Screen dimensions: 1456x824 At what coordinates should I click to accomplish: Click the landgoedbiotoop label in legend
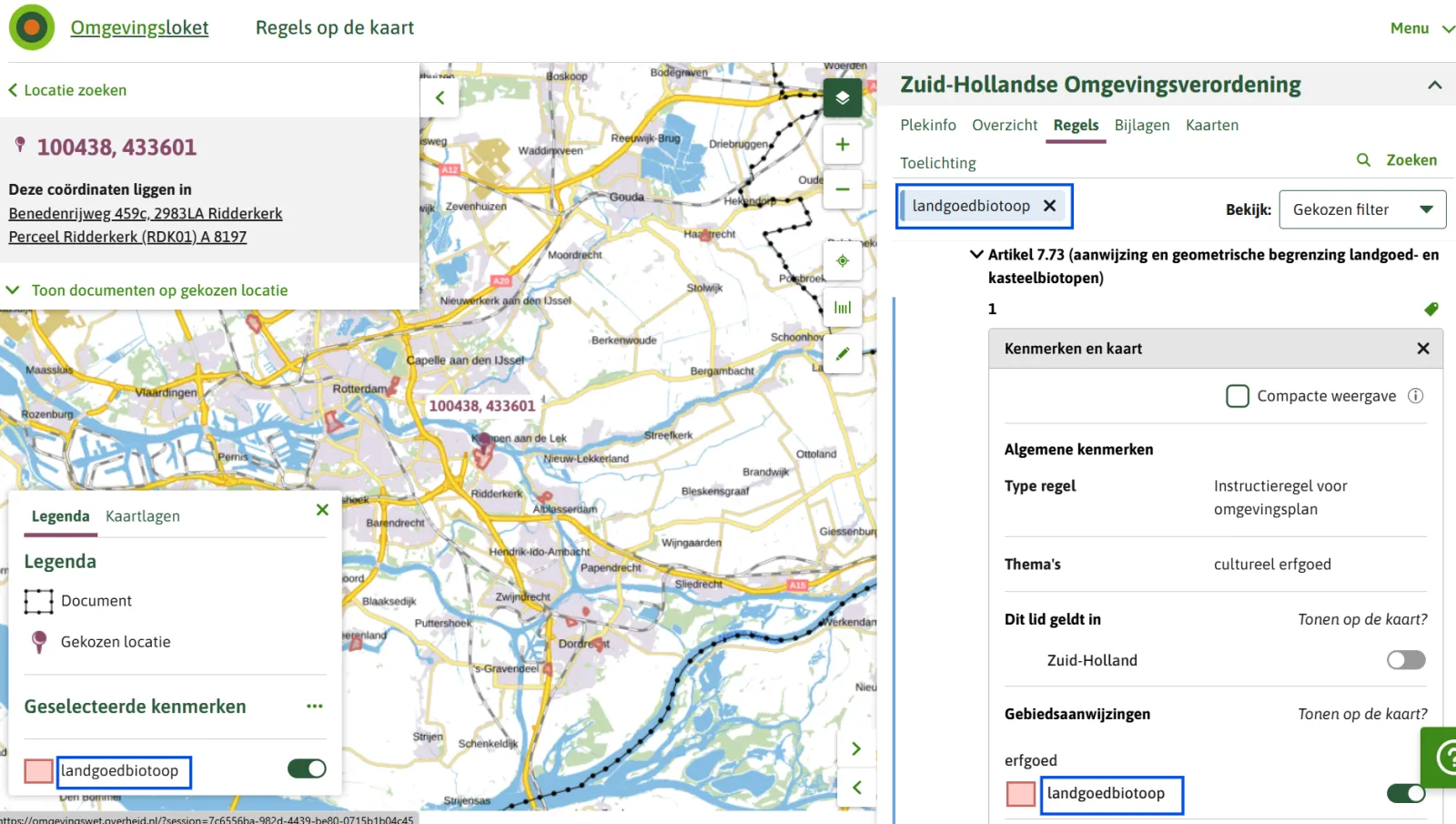tap(119, 770)
